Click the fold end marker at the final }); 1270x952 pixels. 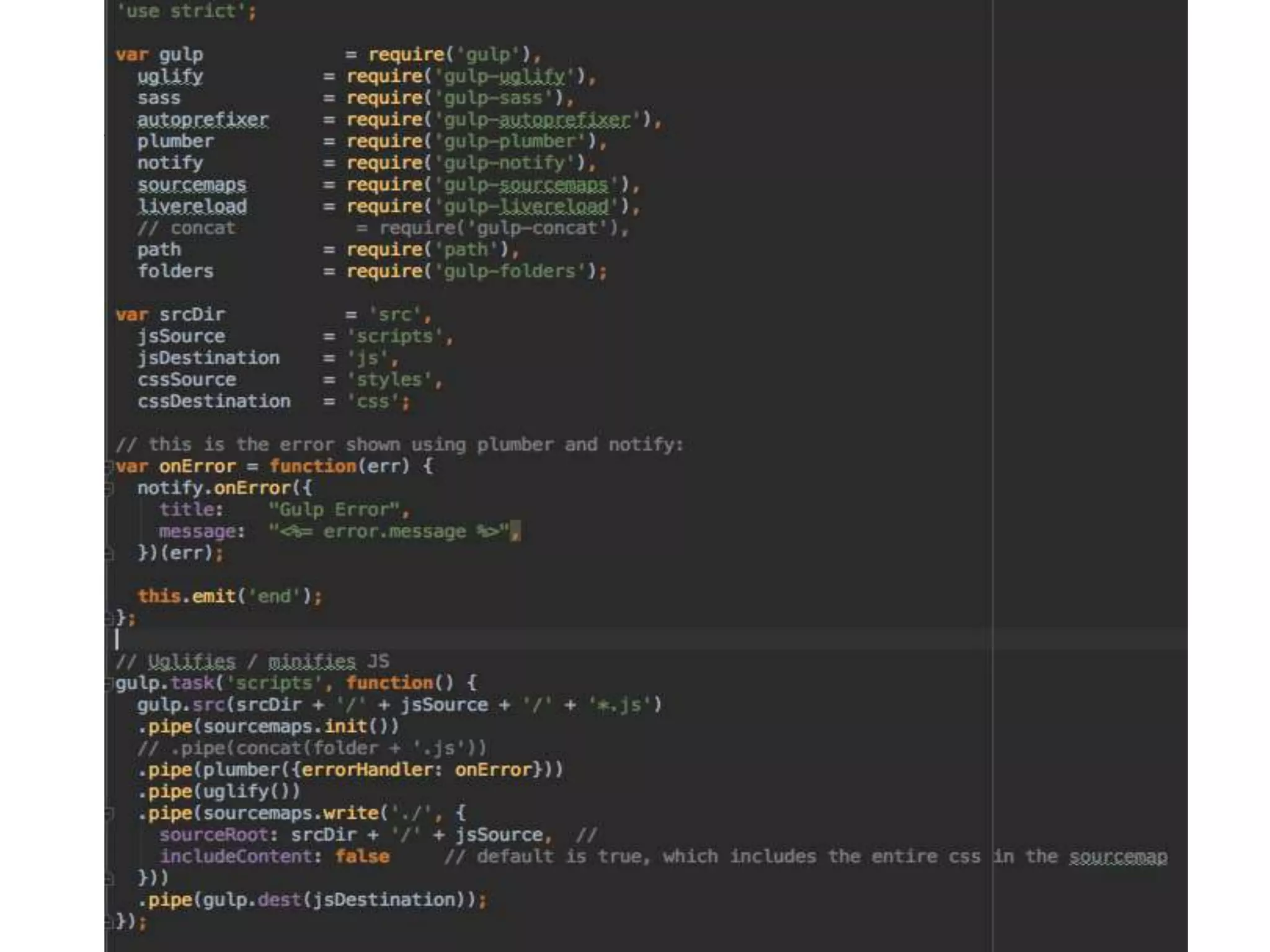(109, 922)
